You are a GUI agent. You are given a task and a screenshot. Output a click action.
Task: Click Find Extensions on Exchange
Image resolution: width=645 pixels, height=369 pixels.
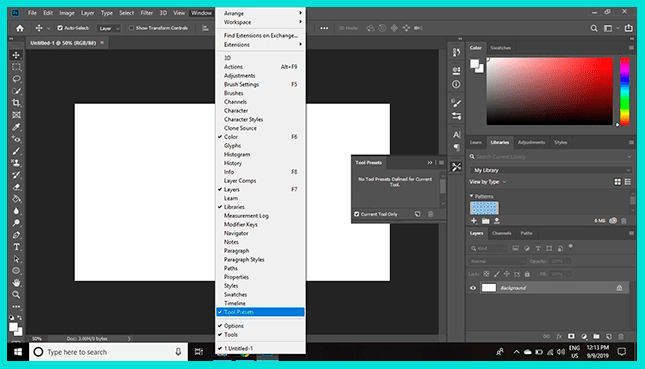[260, 35]
